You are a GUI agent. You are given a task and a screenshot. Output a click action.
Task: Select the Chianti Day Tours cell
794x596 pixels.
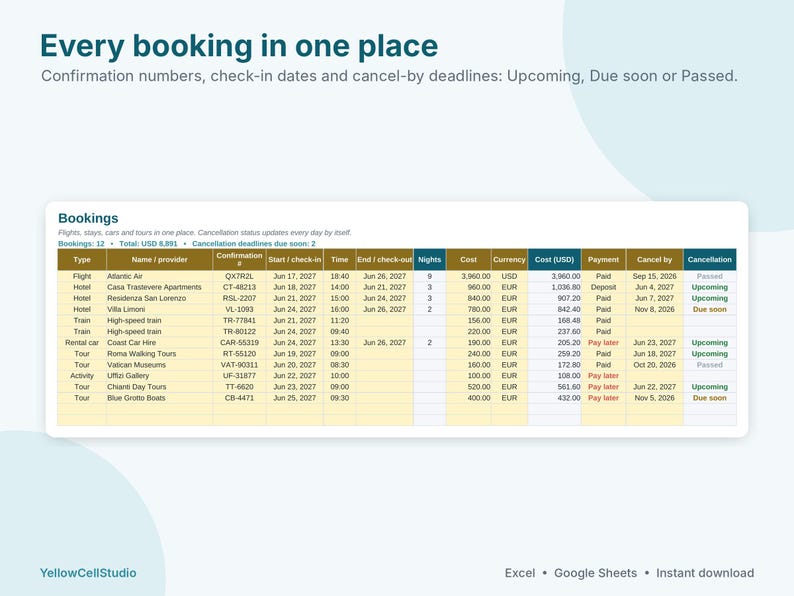tap(160, 387)
